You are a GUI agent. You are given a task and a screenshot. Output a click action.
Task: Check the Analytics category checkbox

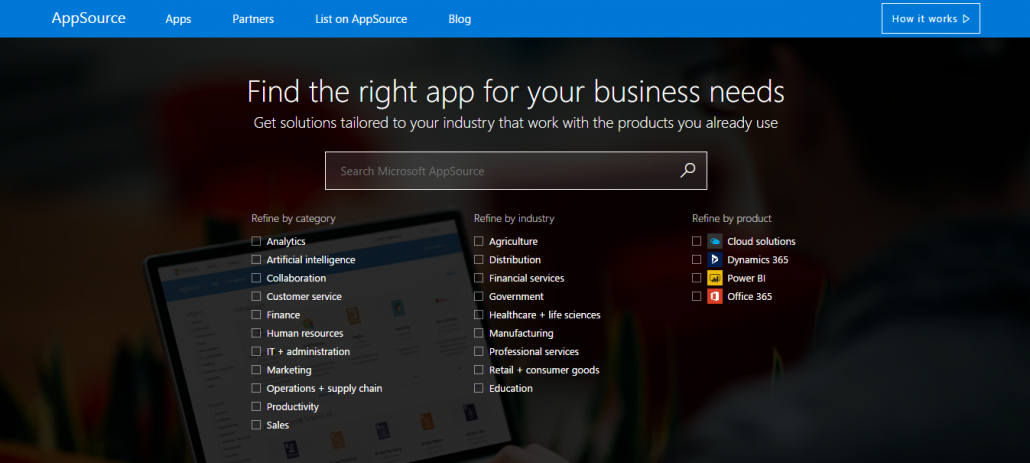coord(256,241)
